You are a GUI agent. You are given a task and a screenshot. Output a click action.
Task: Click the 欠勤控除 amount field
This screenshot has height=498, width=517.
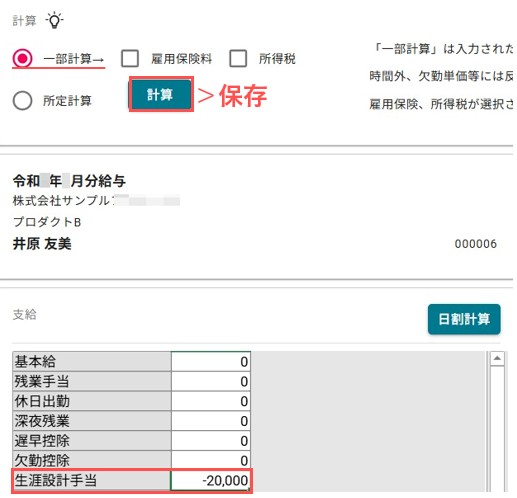pos(211,460)
